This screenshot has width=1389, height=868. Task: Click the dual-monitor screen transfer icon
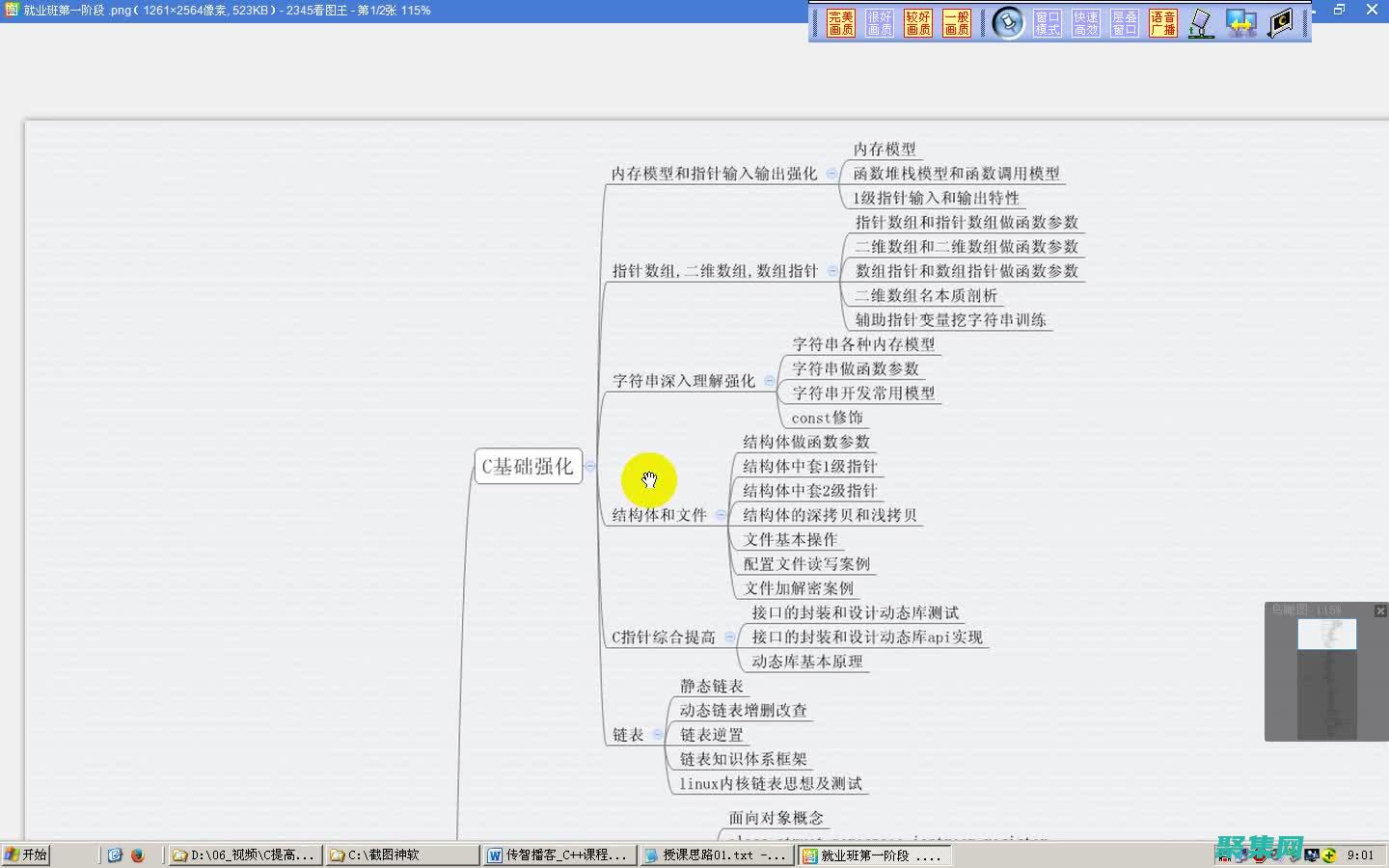[x=1240, y=23]
